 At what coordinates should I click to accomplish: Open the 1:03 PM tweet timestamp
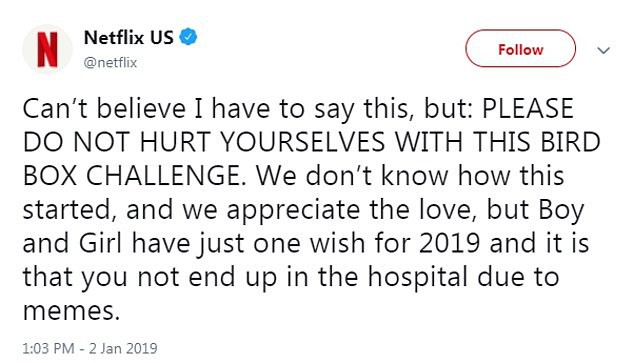pos(48,348)
